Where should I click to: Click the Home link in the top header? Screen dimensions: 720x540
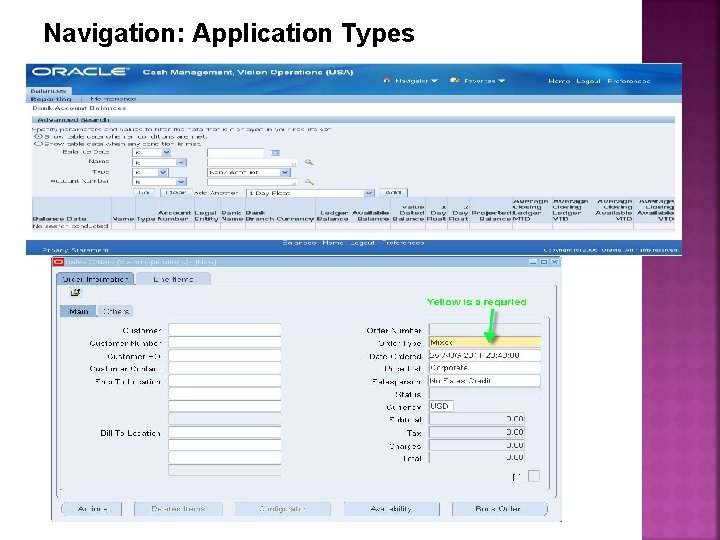(x=559, y=81)
